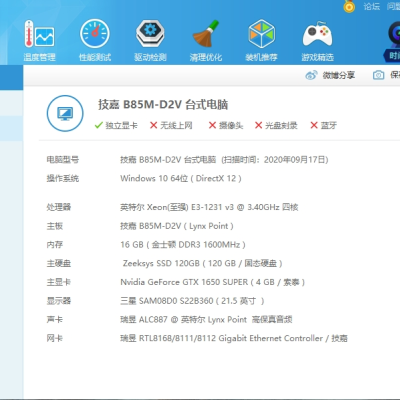Click the RTL8168 Gigabit Ethernet Controller value
400x400 pixels.
pyautogui.click(x=234, y=339)
